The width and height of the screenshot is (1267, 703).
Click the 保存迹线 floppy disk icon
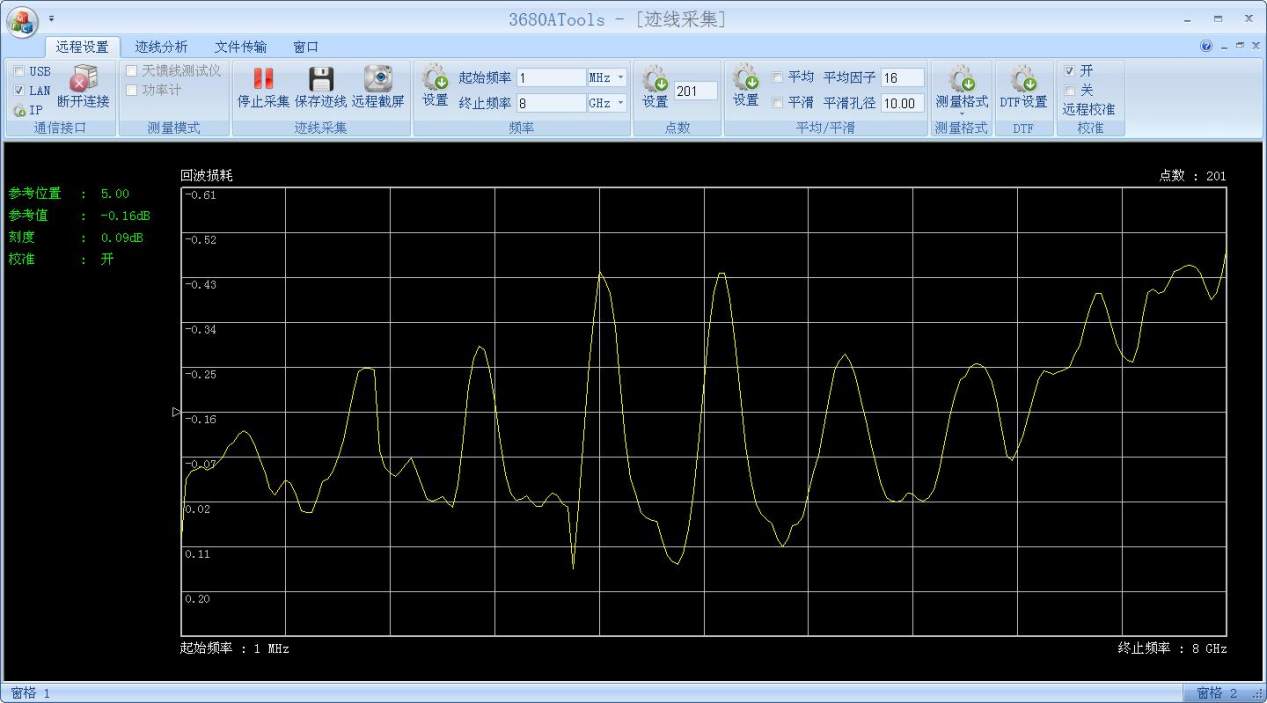(320, 79)
